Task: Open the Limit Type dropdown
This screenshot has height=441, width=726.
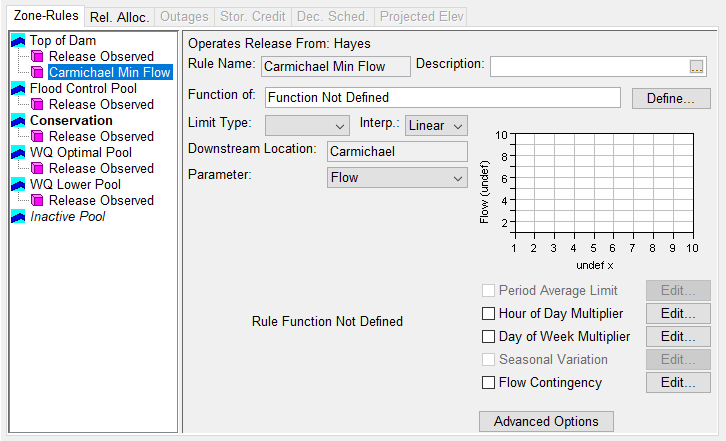Action: click(x=306, y=126)
